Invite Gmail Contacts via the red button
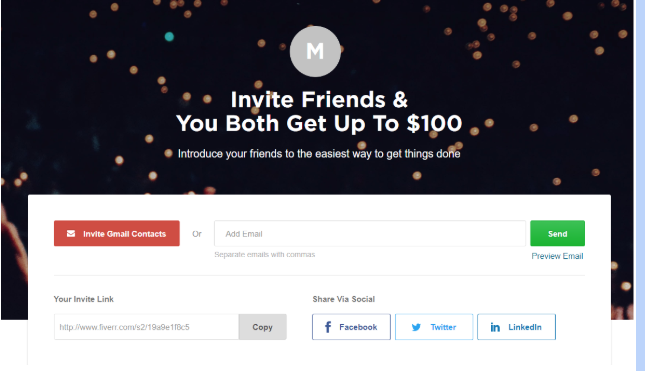Image resolution: width=645 pixels, height=371 pixels. pyautogui.click(x=117, y=233)
